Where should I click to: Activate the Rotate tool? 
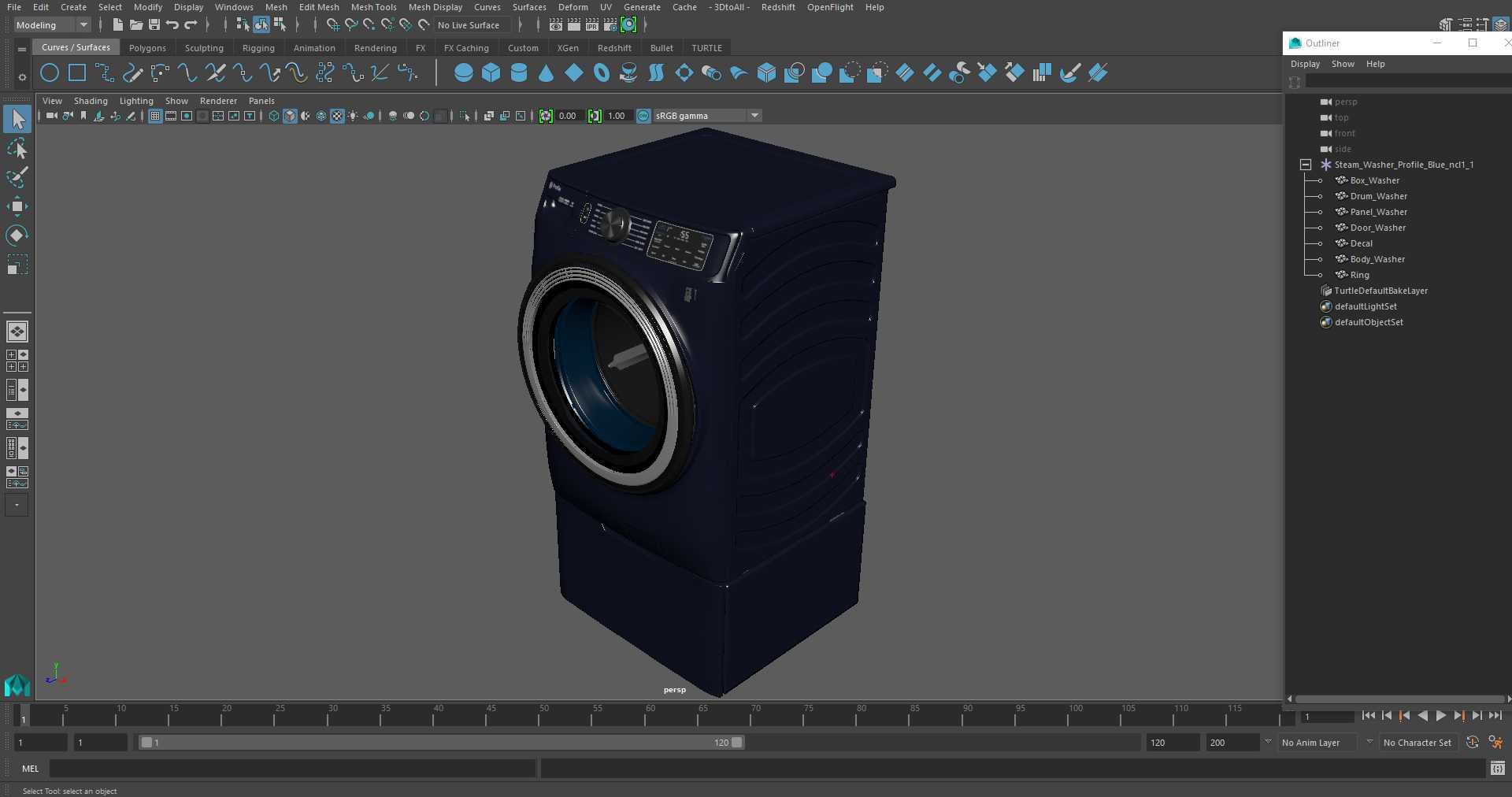(x=17, y=235)
